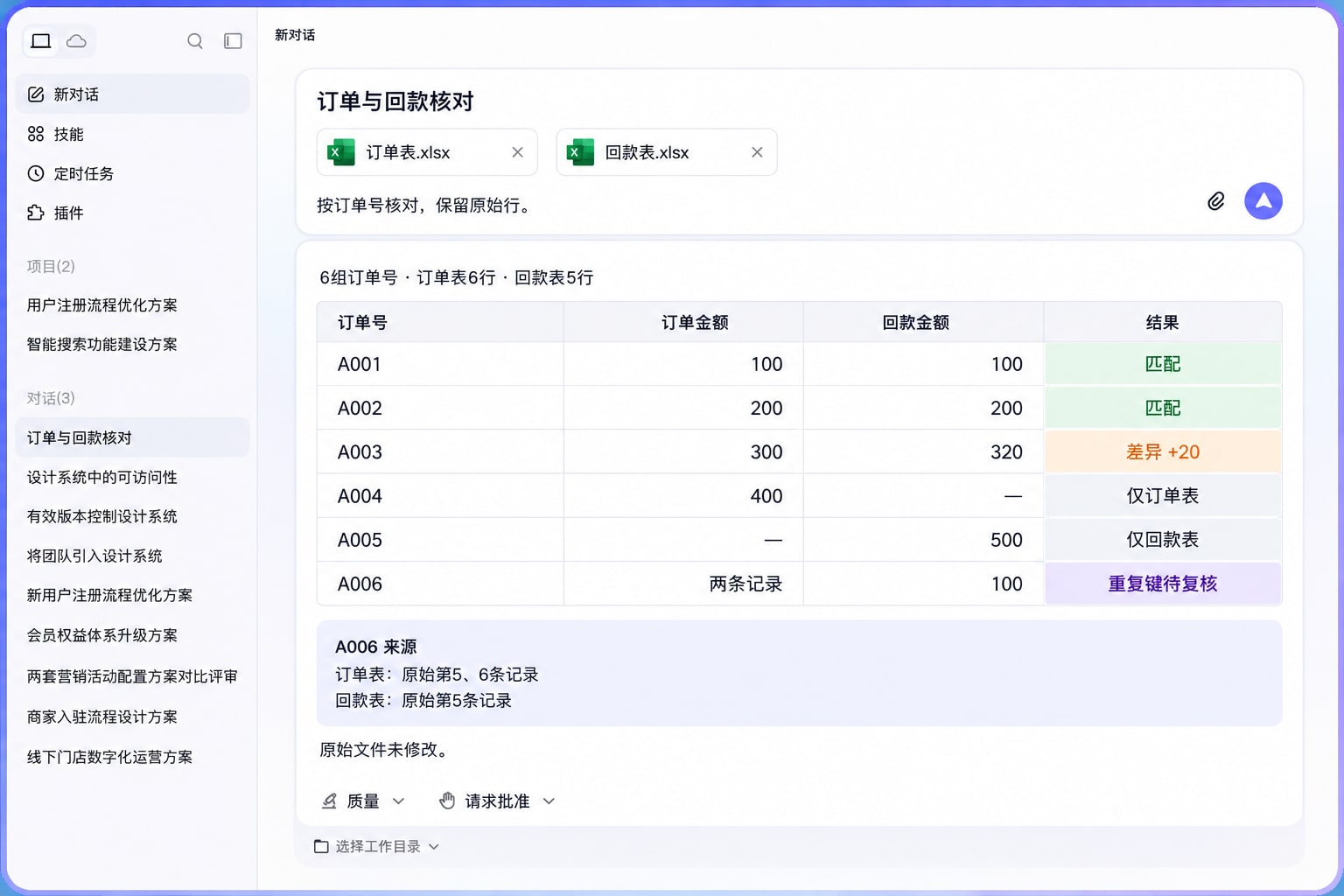Expand the 质量 dropdown
Image resolution: width=1344 pixels, height=896 pixels.
363,801
